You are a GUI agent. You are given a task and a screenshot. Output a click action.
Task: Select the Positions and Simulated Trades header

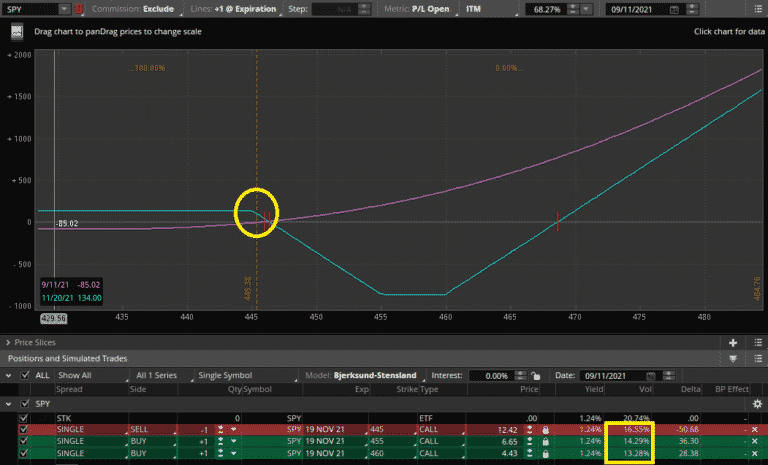(65, 357)
